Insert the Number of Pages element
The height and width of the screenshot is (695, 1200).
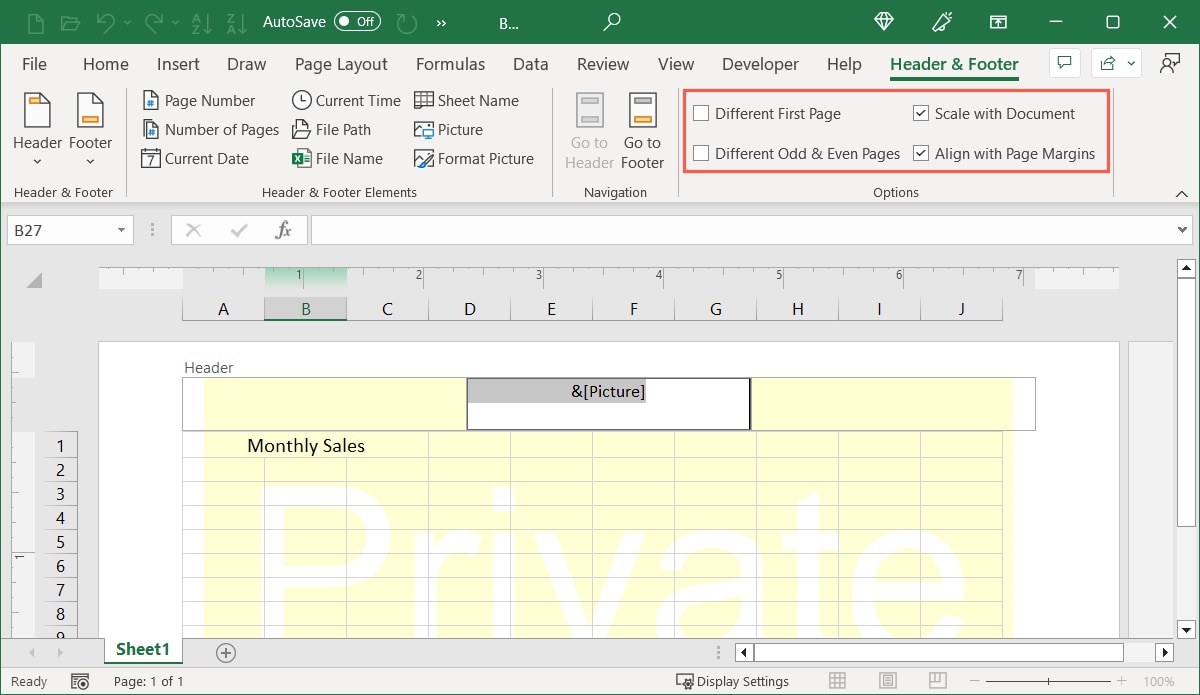click(x=210, y=129)
